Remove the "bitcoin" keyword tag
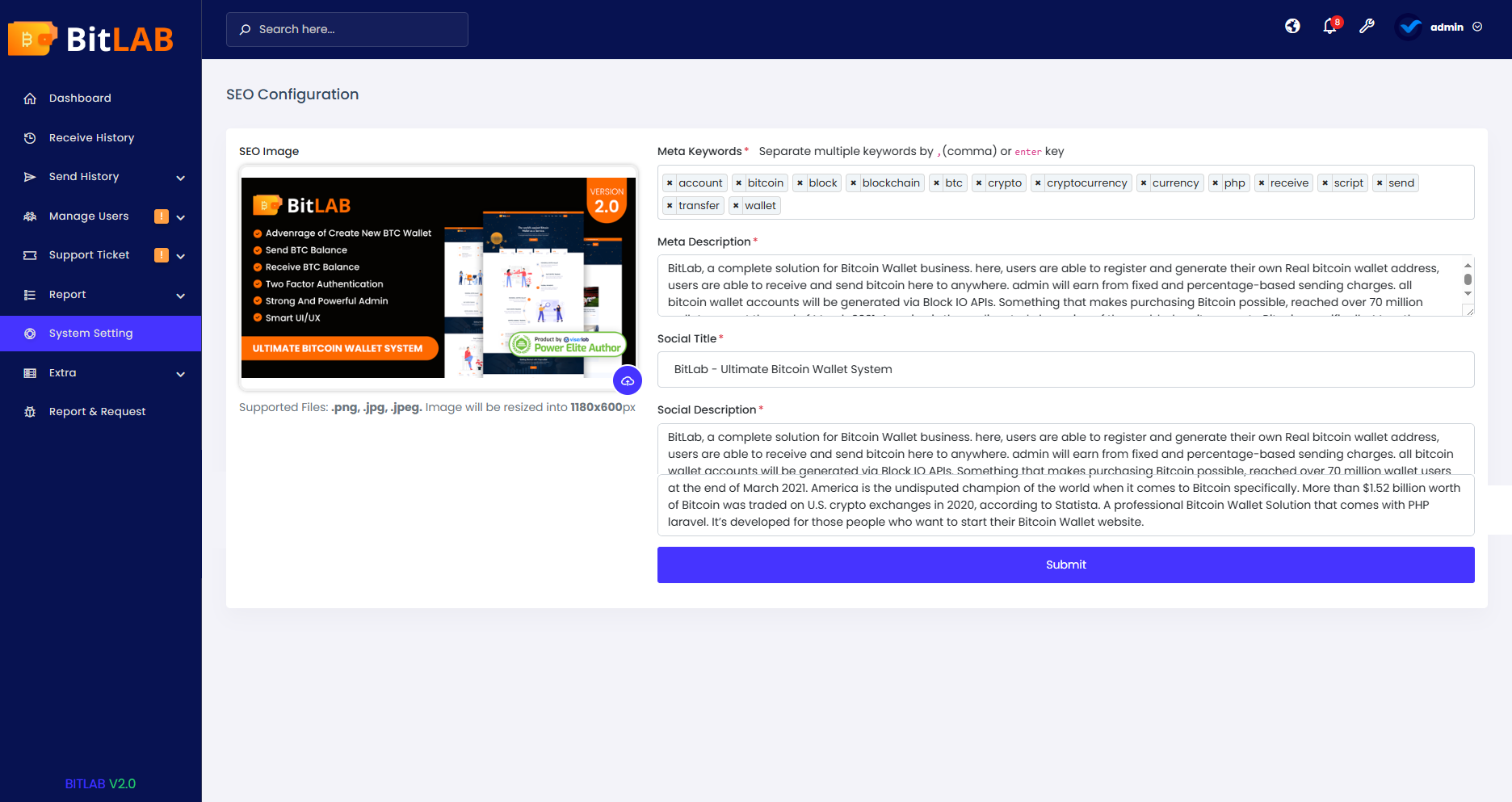Viewport: 1512px width, 802px height. 738,183
